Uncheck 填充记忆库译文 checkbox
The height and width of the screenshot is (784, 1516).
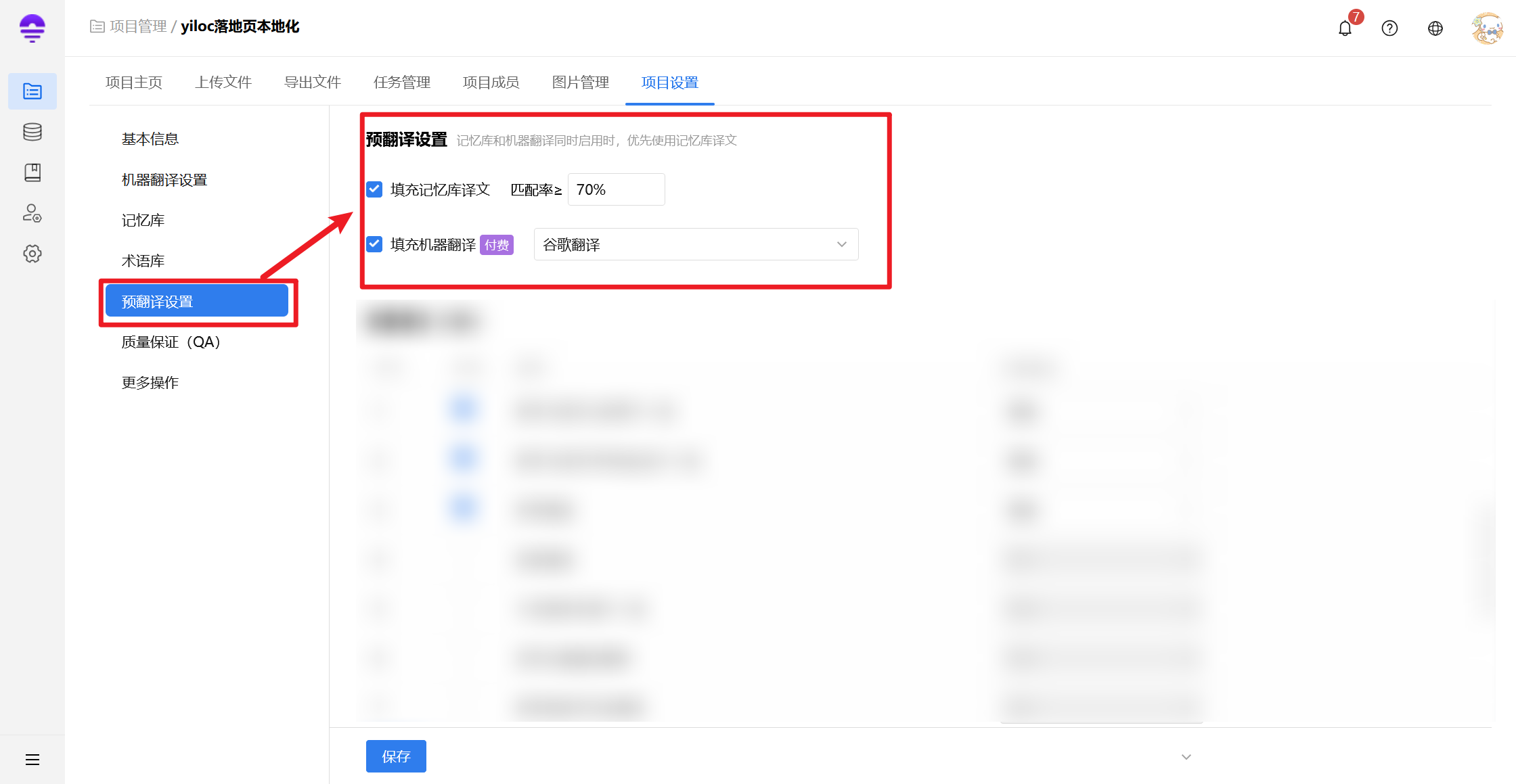[374, 189]
